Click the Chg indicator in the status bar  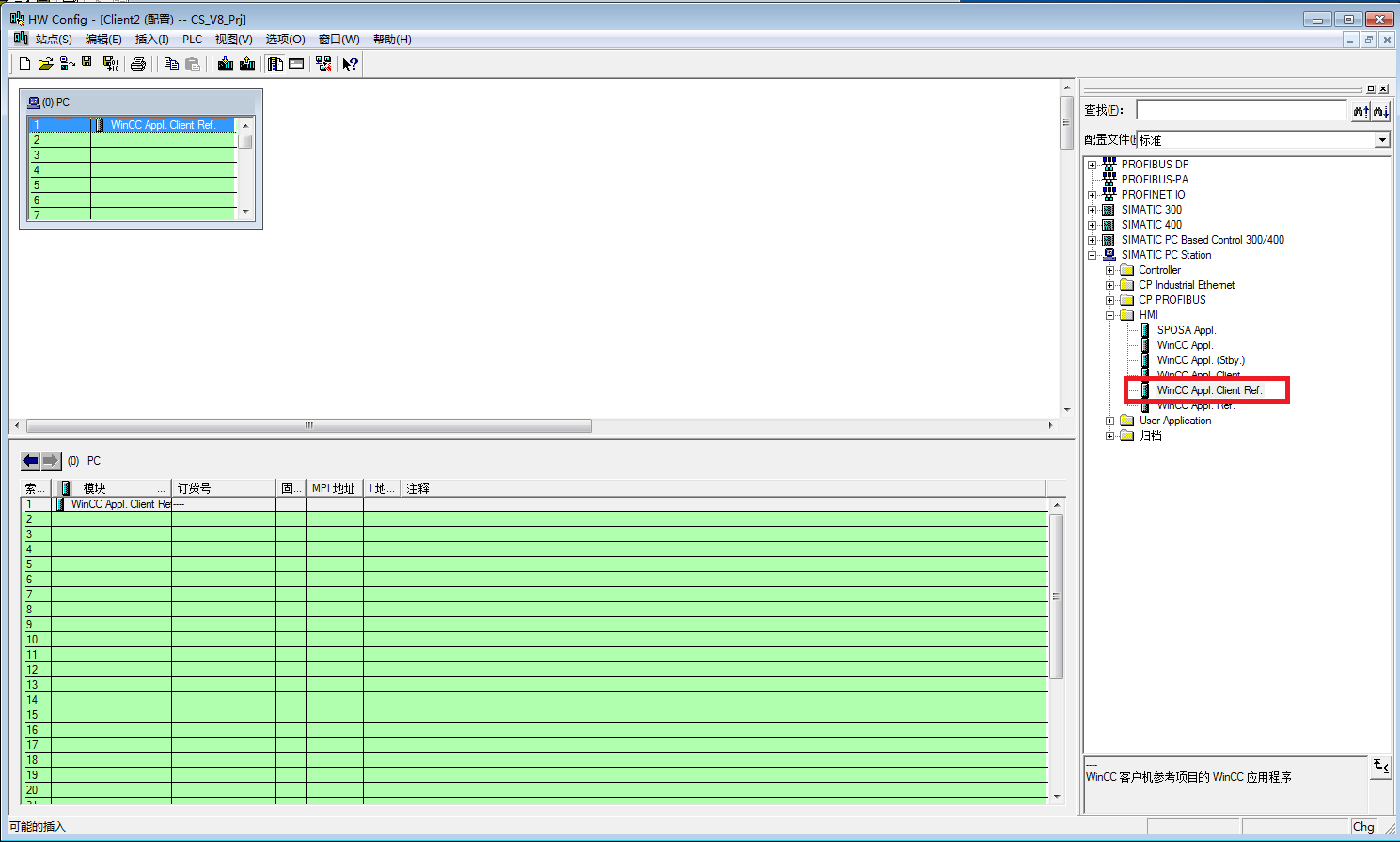click(1363, 827)
